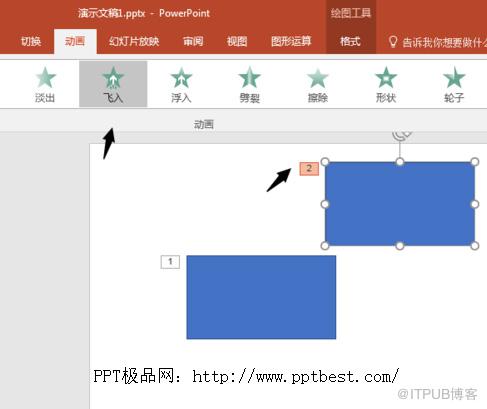Viewport: 487px width, 409px height.
Task: Select the 飞入 fly-in animation
Action: tap(113, 84)
